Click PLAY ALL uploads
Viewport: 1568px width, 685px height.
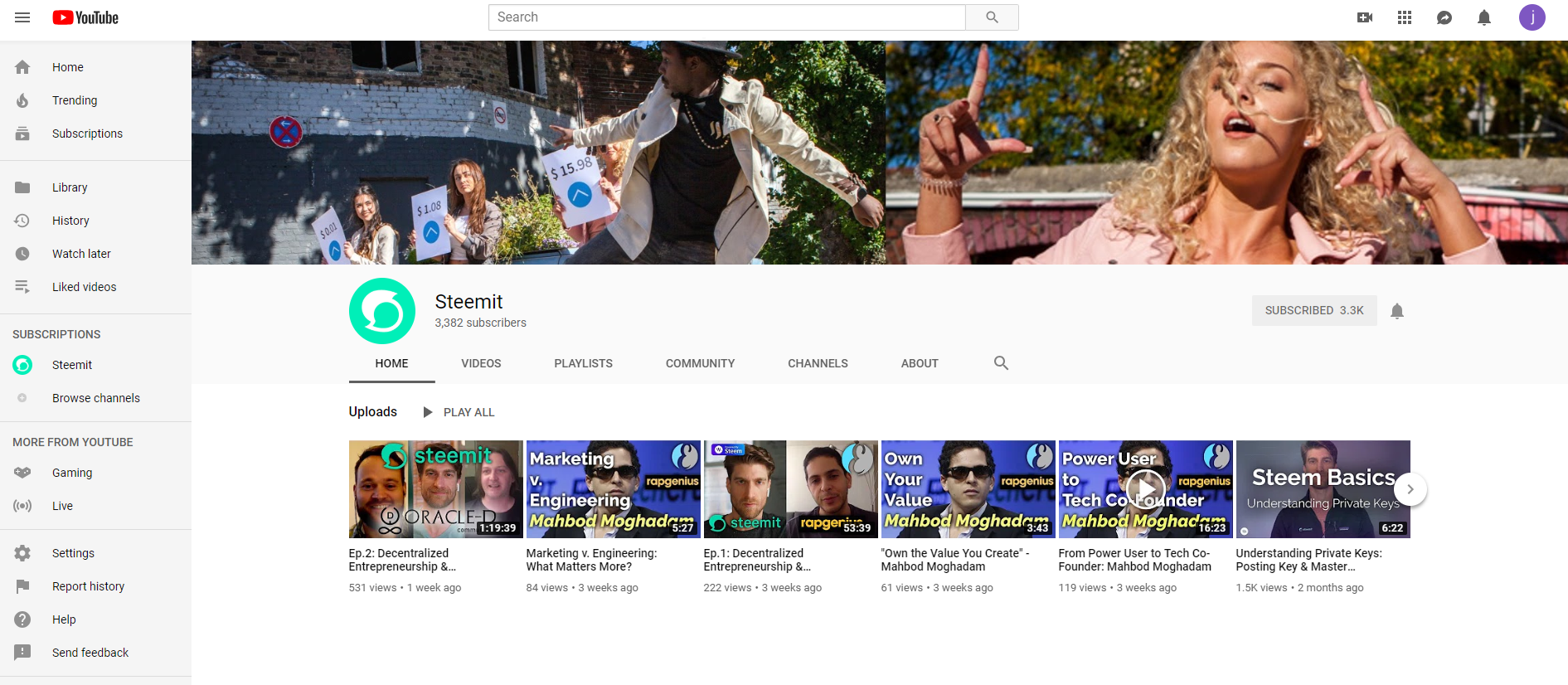tap(459, 412)
